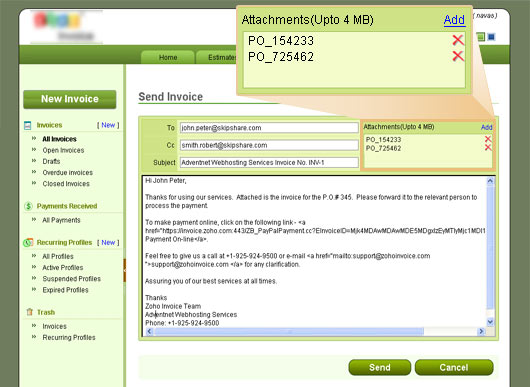Viewport: 530px width, 387px height.
Task: Open Recurring Profiles under Trash
Action: pos(69,337)
